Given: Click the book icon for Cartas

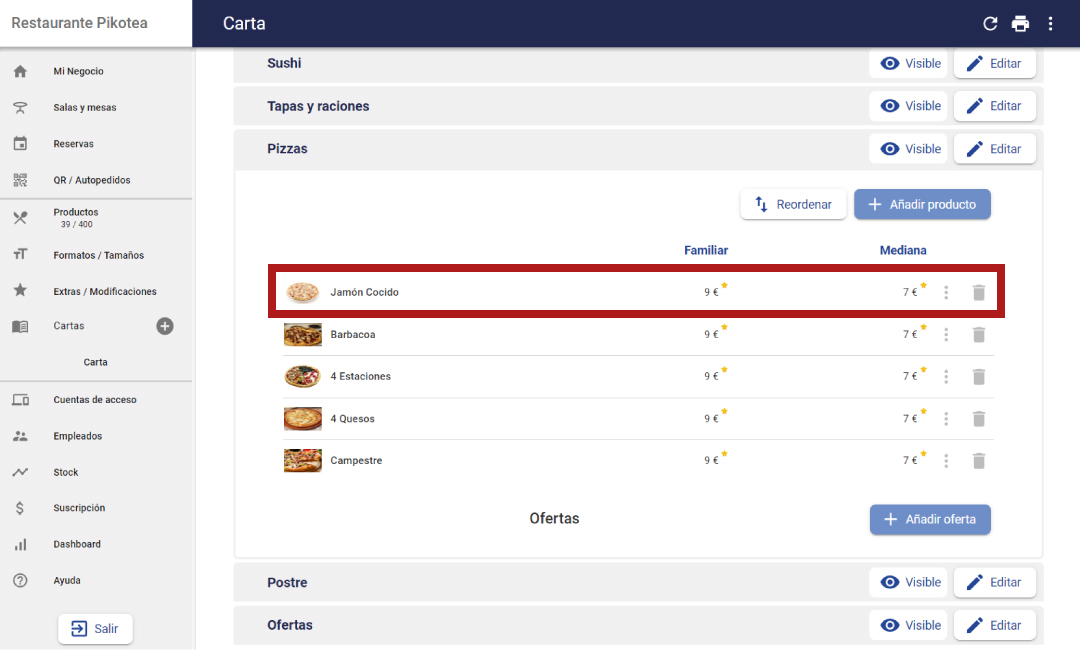Looking at the screenshot, I should [x=20, y=326].
